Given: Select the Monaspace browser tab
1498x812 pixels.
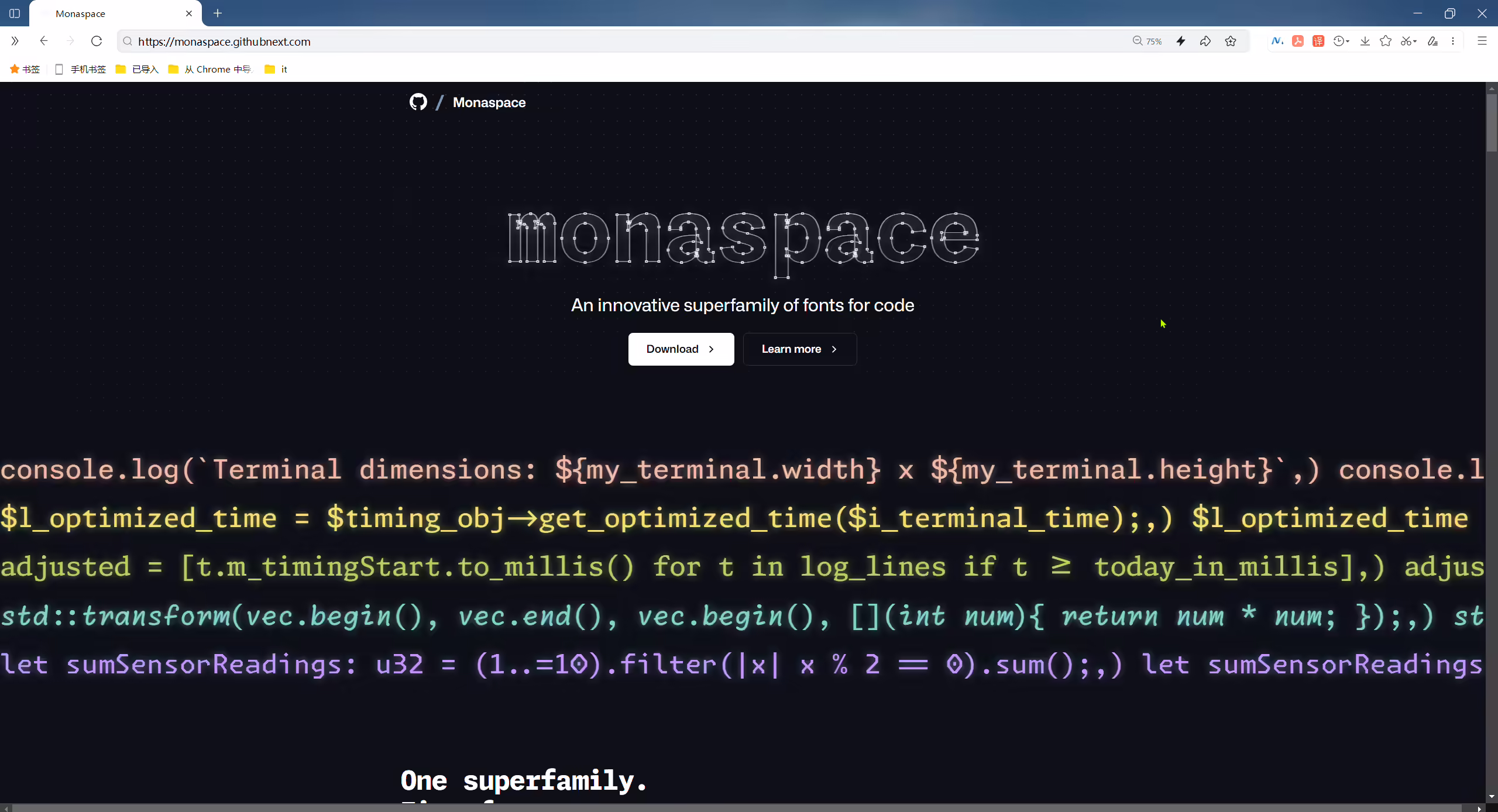Looking at the screenshot, I should coord(115,13).
